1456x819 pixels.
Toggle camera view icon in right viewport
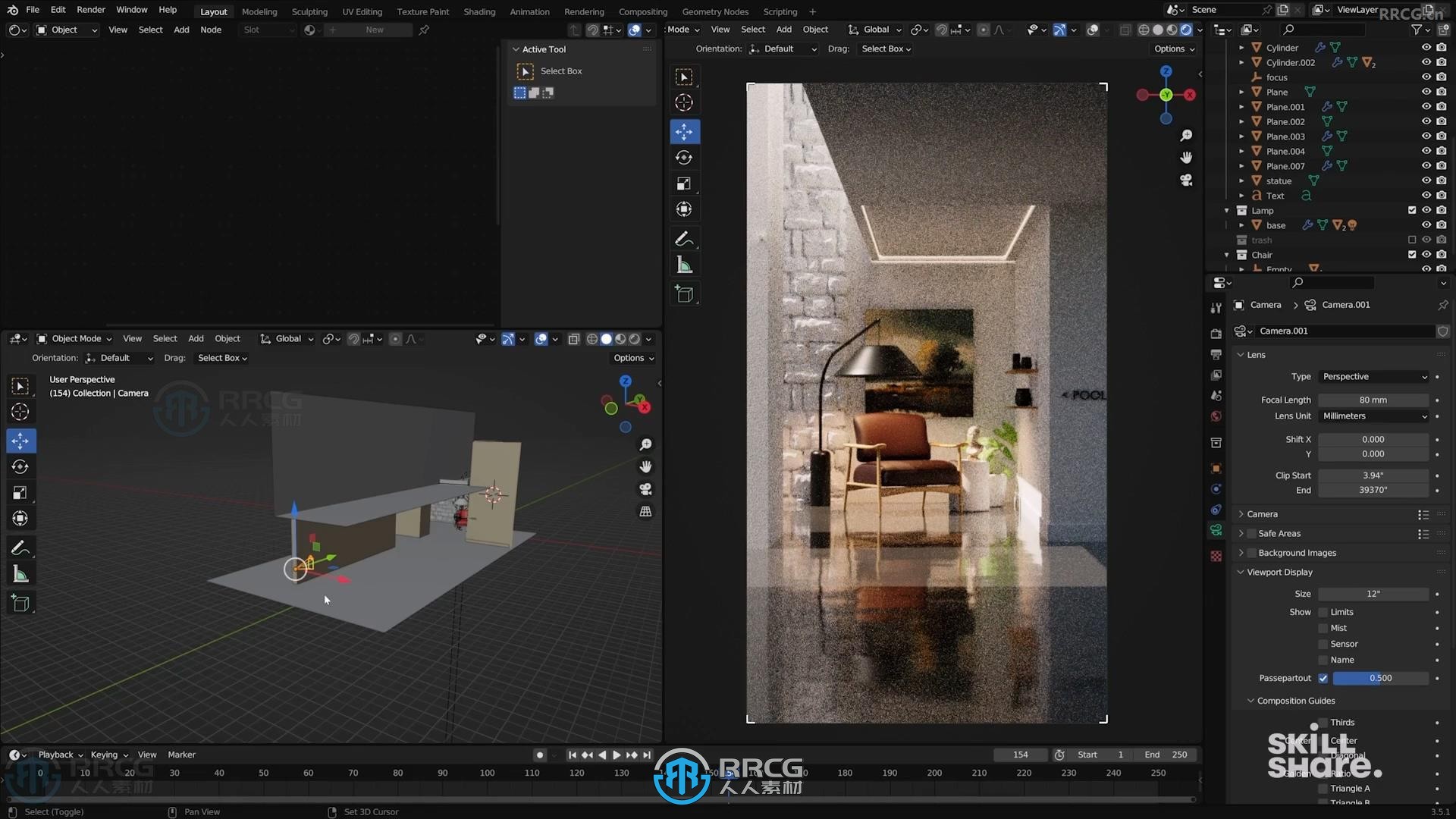pyautogui.click(x=1186, y=180)
